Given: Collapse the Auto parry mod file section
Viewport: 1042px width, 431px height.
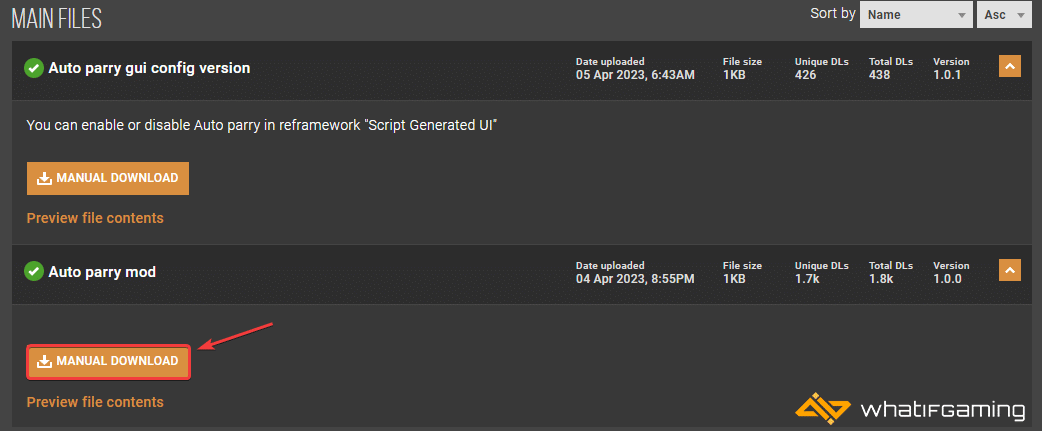Looking at the screenshot, I should 1009,270.
